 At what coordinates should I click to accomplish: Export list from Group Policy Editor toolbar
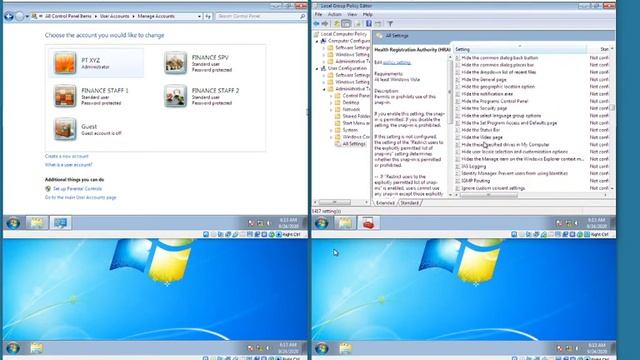[358, 24]
